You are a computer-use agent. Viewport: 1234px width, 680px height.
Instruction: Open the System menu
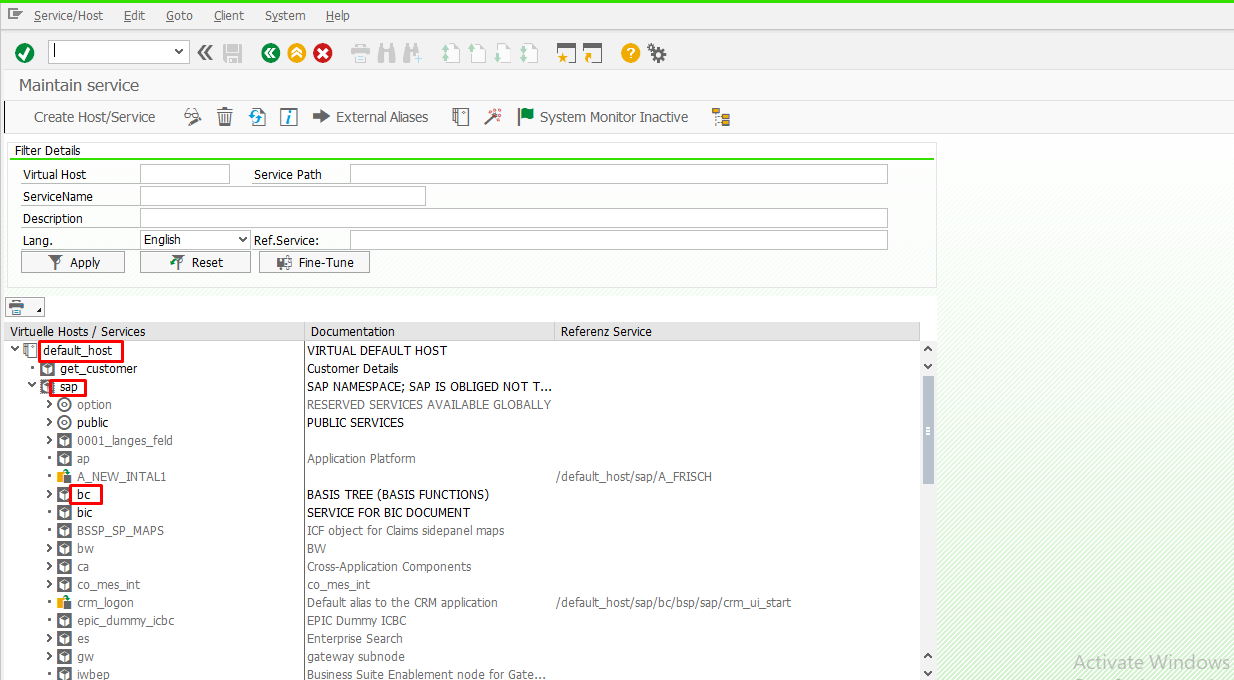point(285,15)
